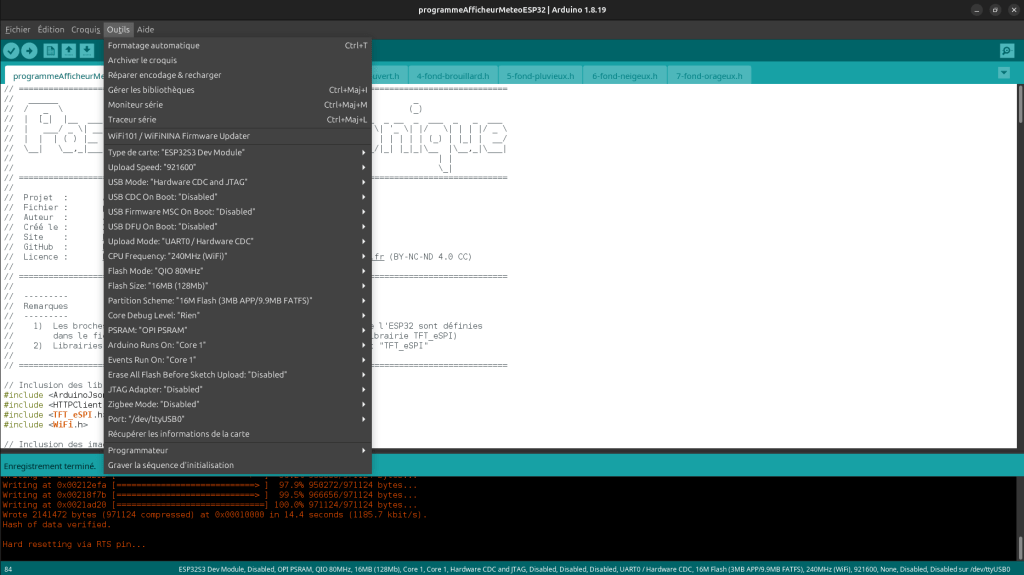Switch to 7-fond-orageux.h tab
Viewport: 1024px width, 575px height.
tap(709, 76)
